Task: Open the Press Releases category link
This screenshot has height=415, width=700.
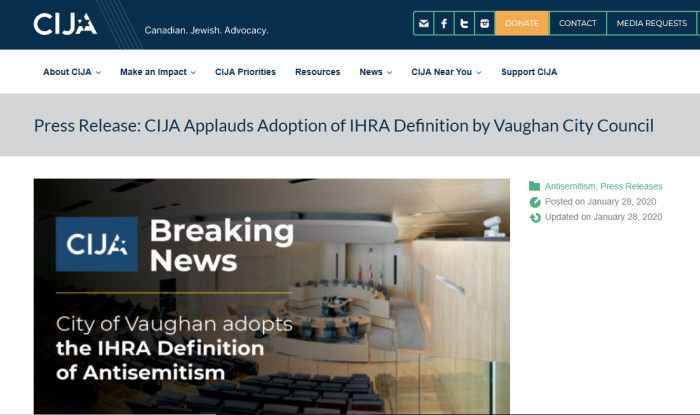Action: 631,186
